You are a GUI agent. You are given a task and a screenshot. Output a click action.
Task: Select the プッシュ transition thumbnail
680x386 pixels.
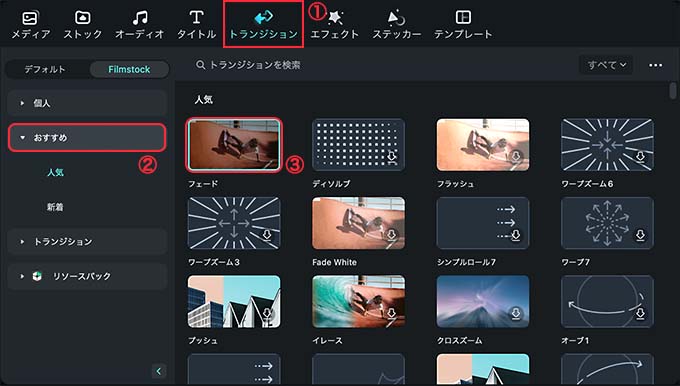[x=234, y=301]
